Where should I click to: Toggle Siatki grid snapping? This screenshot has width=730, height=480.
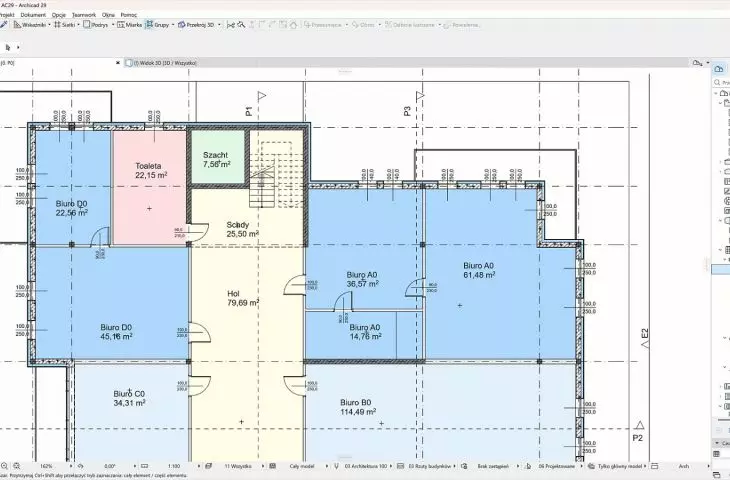point(64,25)
